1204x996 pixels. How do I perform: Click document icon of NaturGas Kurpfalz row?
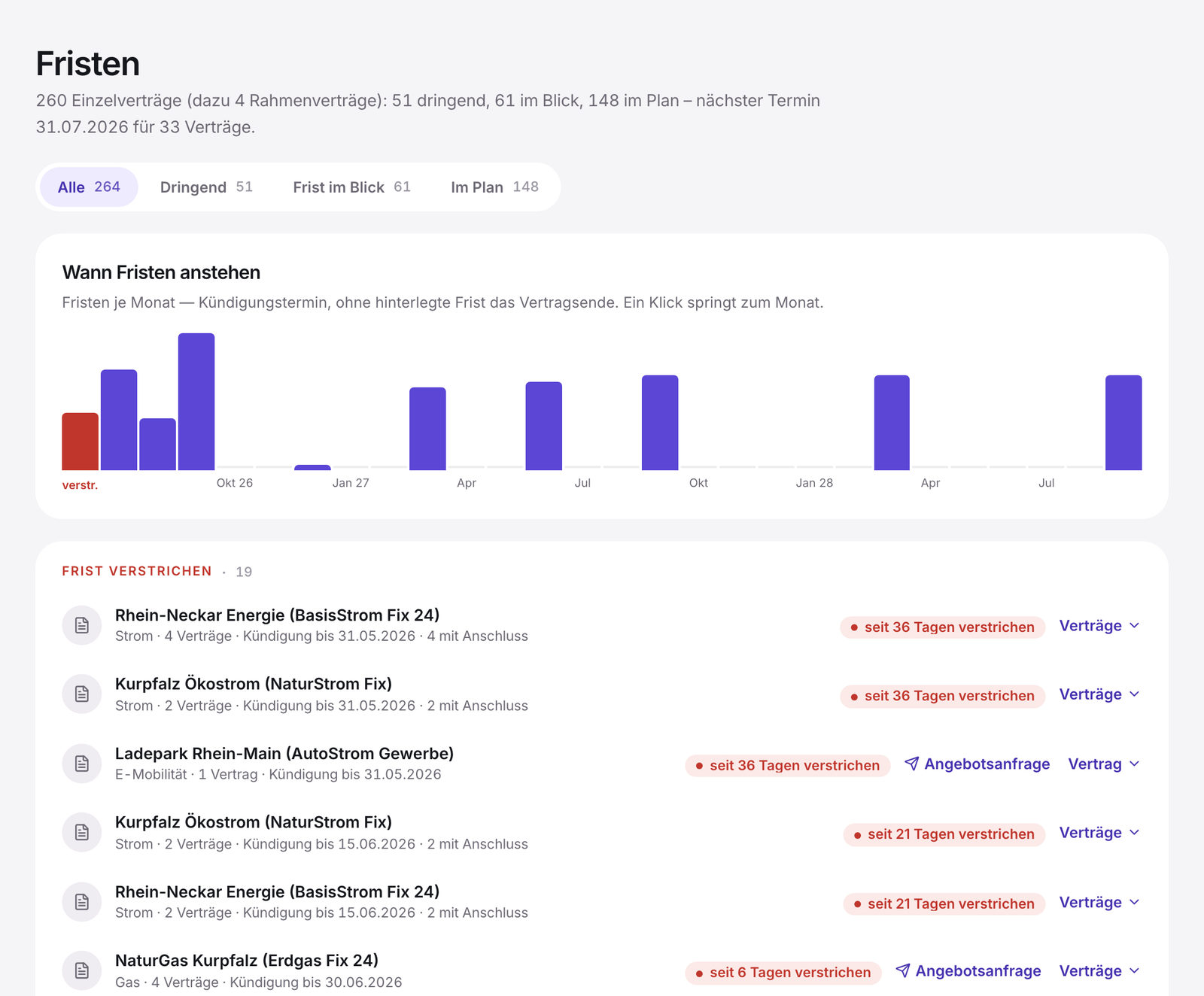click(x=81, y=970)
